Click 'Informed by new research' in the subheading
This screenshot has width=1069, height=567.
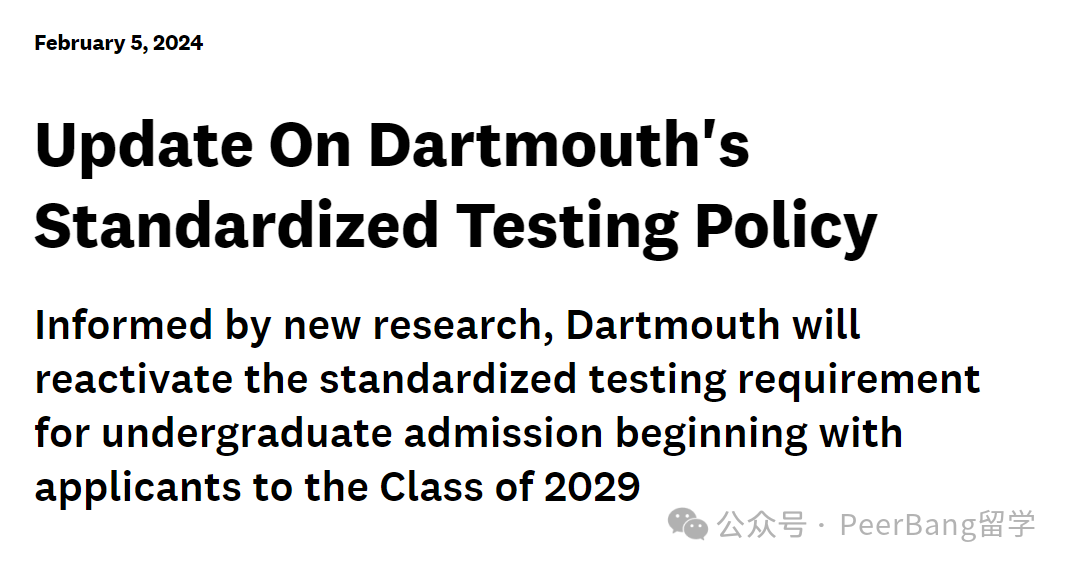tap(294, 325)
